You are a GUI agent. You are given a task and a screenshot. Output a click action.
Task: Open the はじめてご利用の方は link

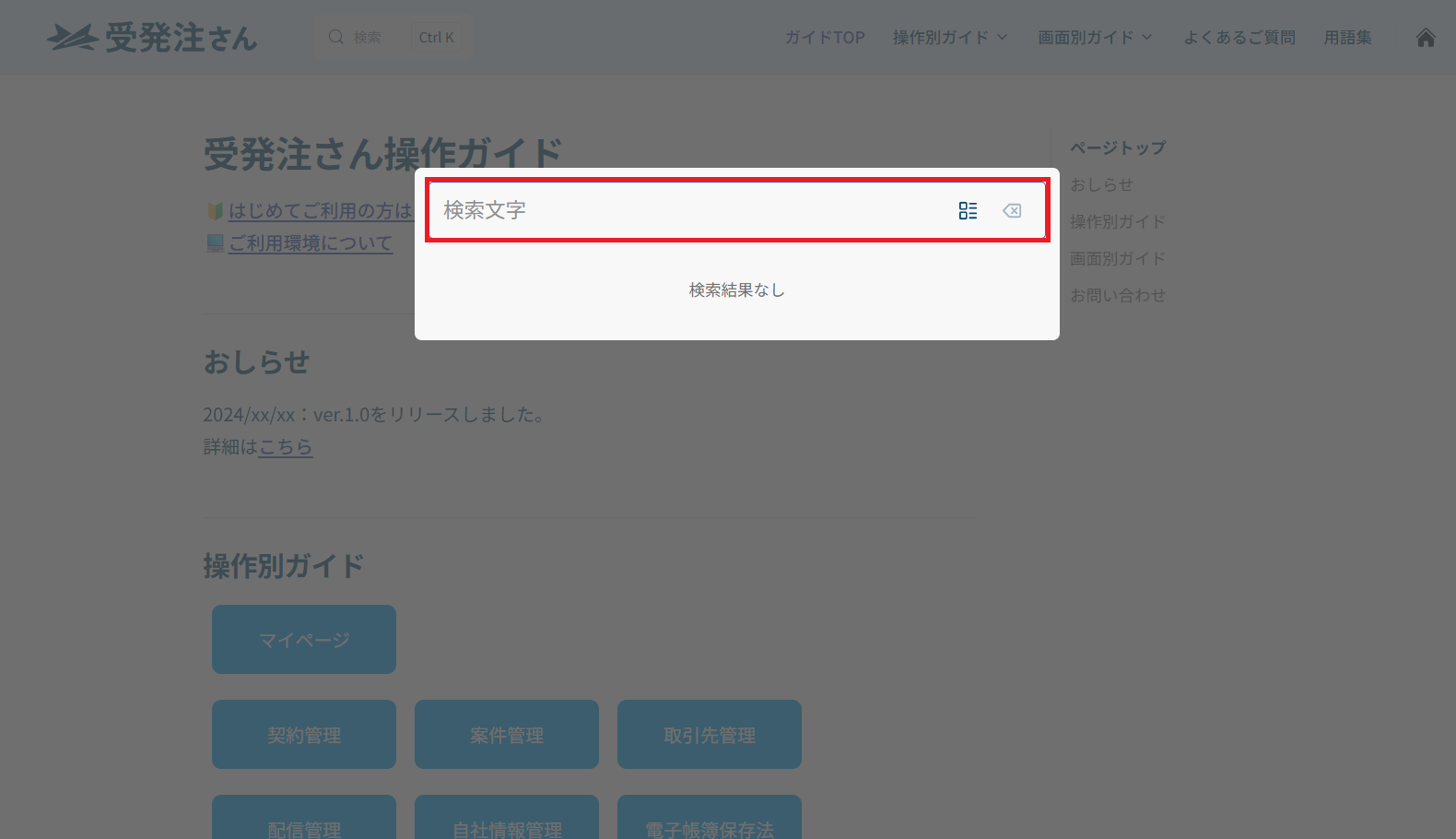(x=320, y=211)
